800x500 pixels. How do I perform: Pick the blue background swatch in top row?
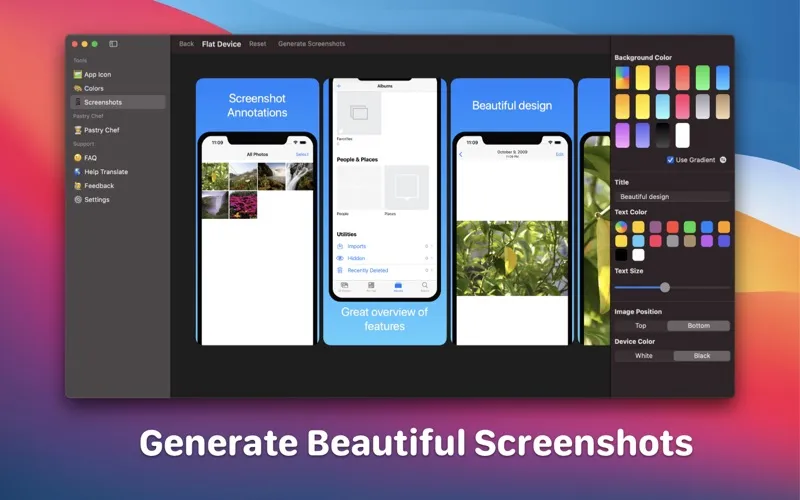[x=723, y=78]
